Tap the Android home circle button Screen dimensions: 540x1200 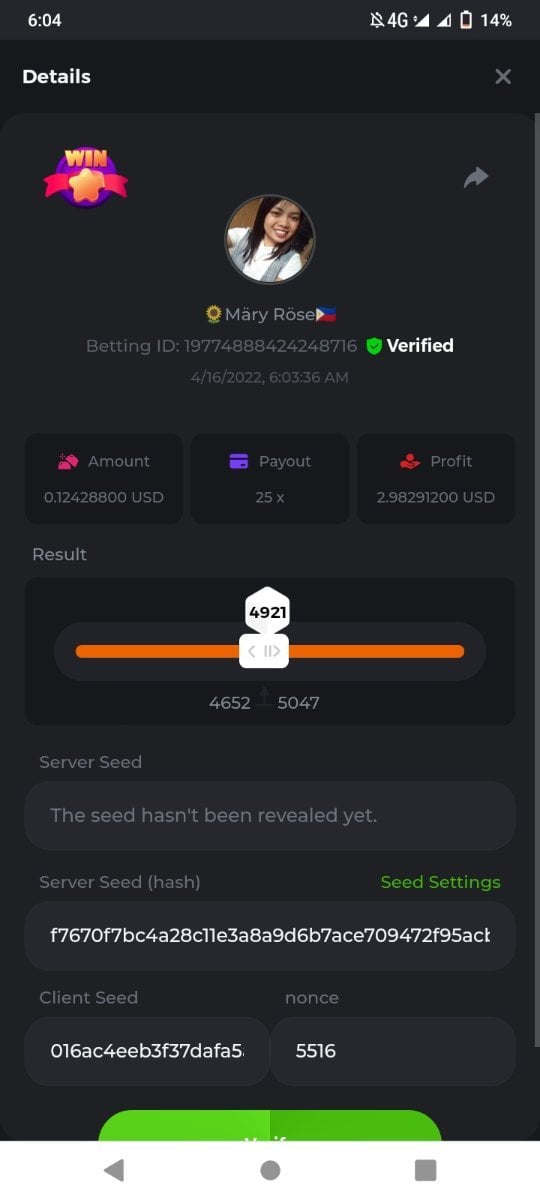coord(270,1170)
